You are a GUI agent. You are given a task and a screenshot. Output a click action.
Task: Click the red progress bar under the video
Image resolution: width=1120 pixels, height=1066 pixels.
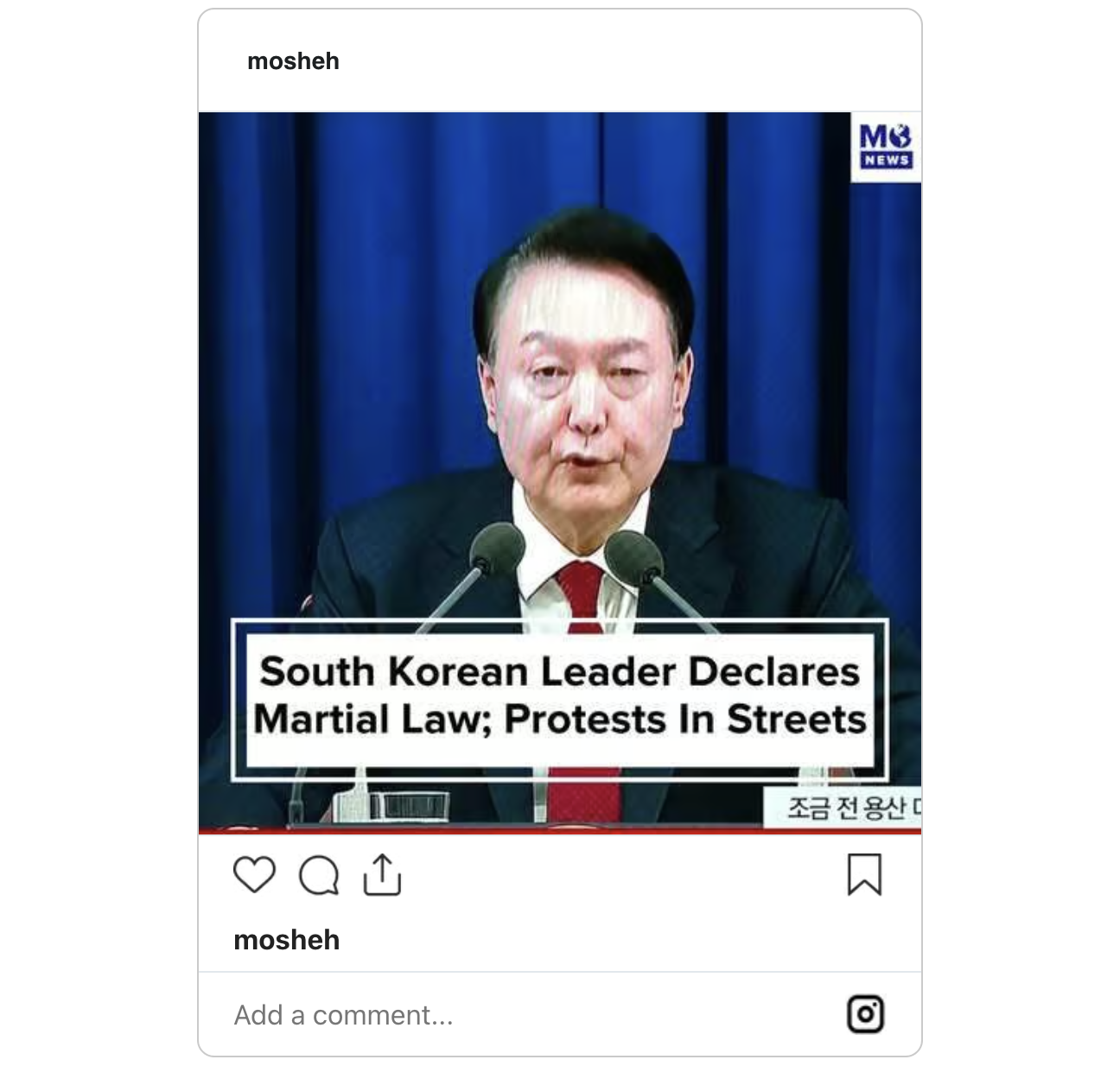tap(560, 831)
